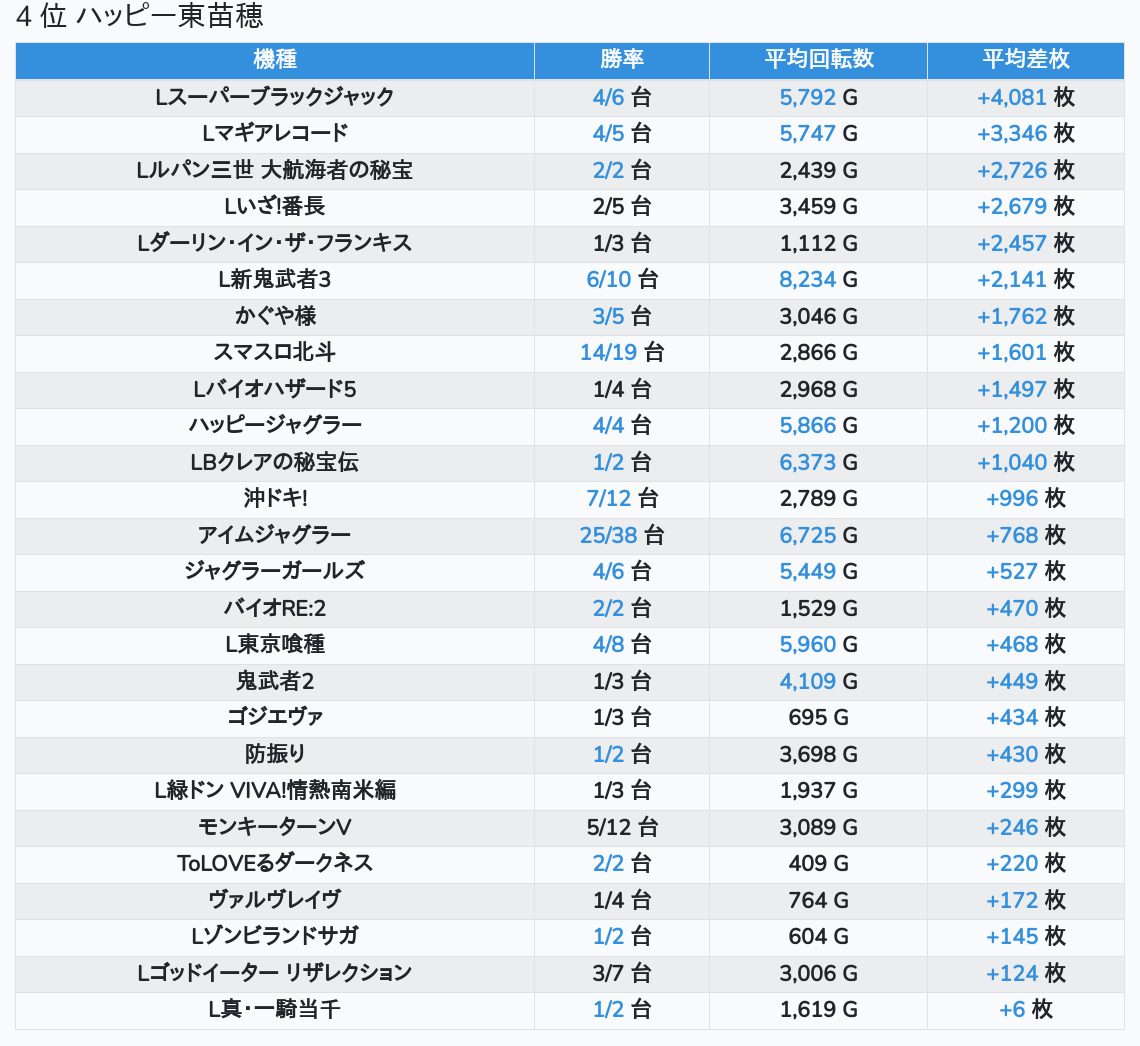Select the Lスーパーブラックジャック machine name
This screenshot has width=1140, height=1046.
275,97
